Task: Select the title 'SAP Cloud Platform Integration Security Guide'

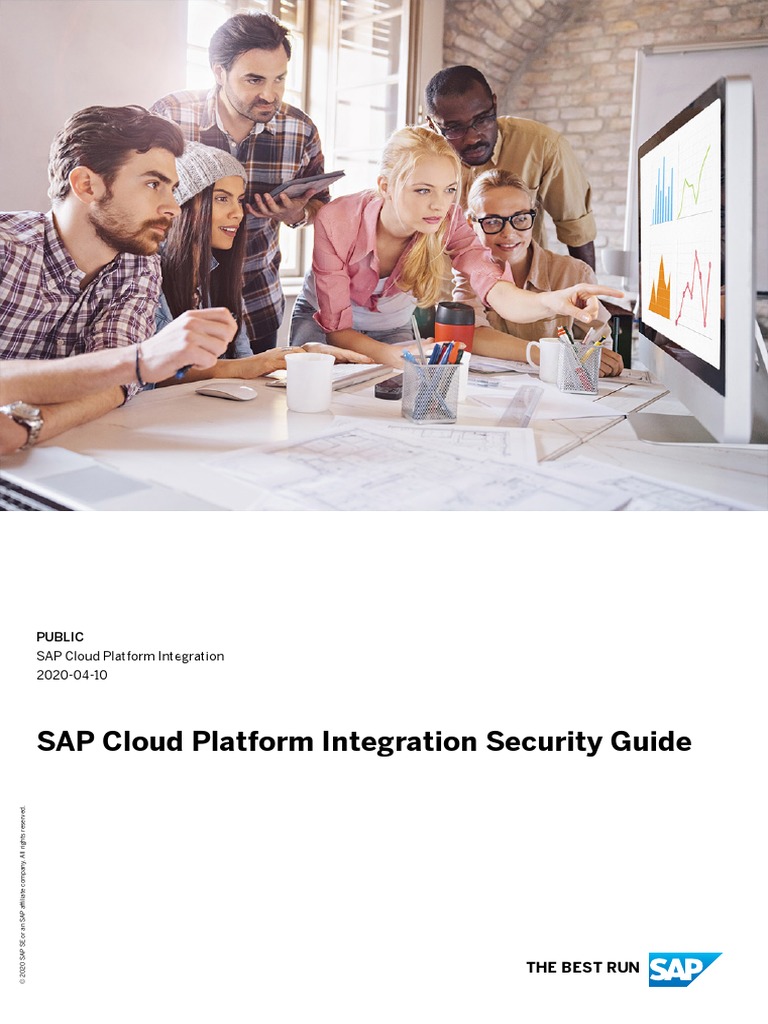Action: 364,742
